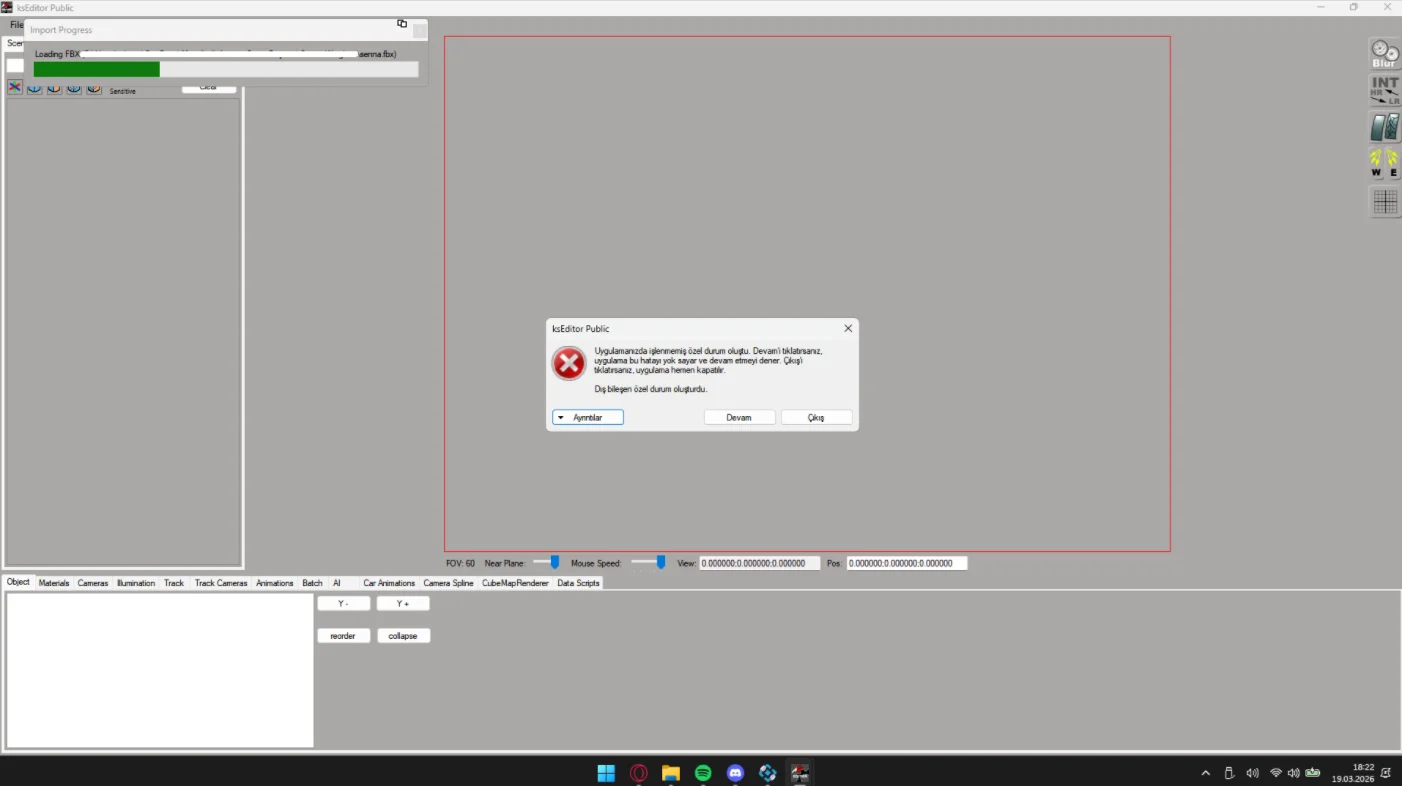Open the notification center icon

1386,773
